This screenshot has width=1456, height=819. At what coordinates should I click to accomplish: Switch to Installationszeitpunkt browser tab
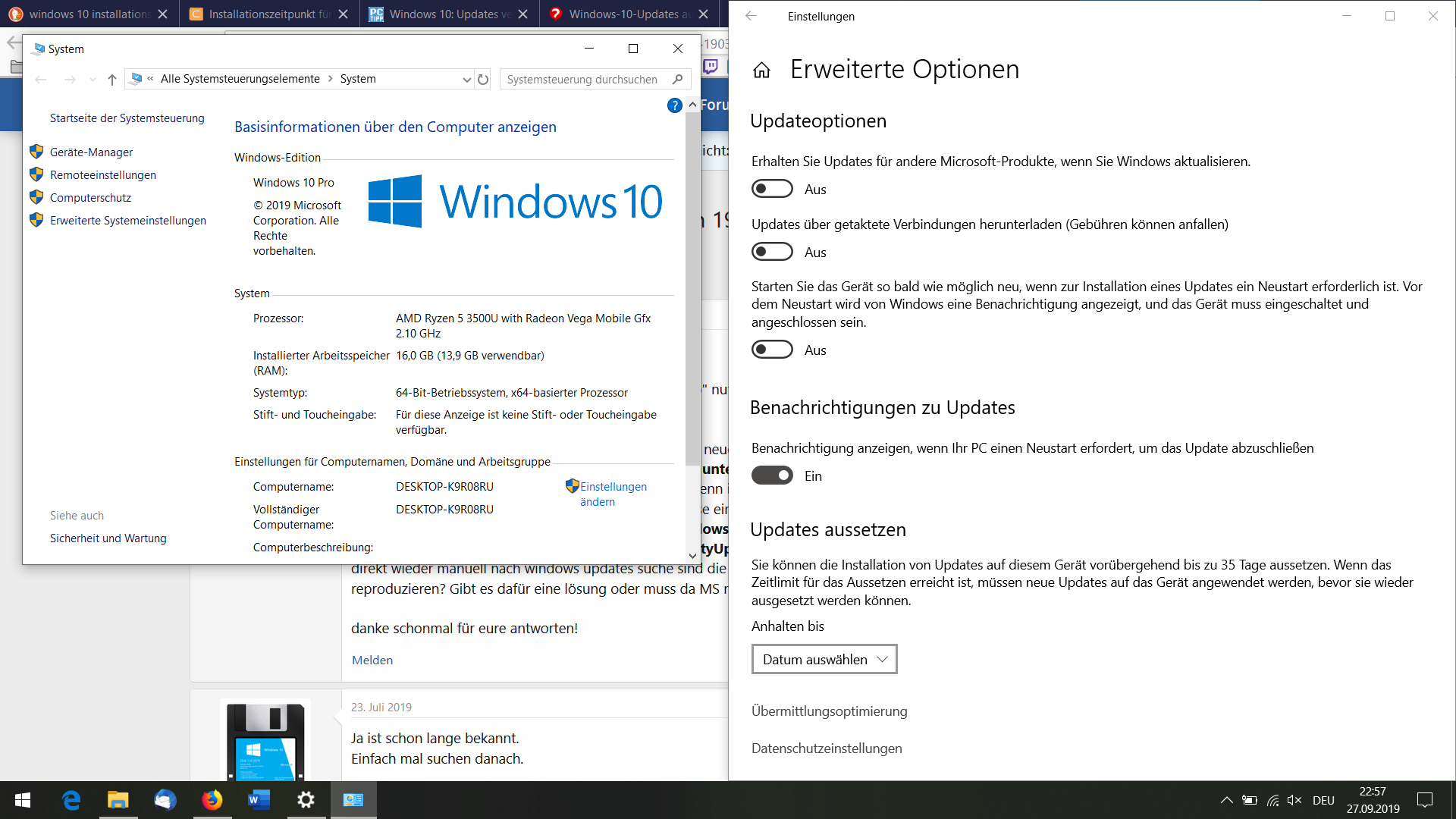268,14
